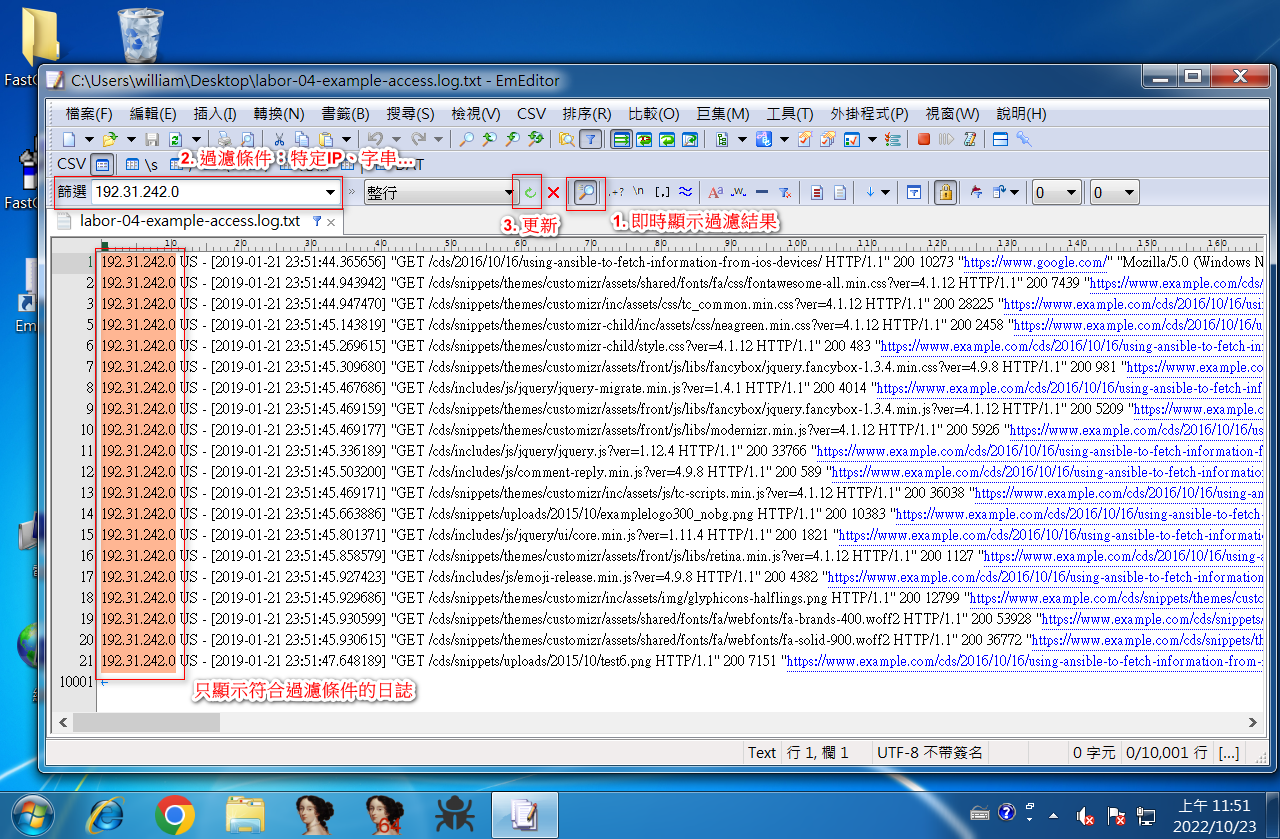Image resolution: width=1280 pixels, height=839 pixels.
Task: Click the 0/10,001 行 status bar entry
Action: coord(1166,752)
